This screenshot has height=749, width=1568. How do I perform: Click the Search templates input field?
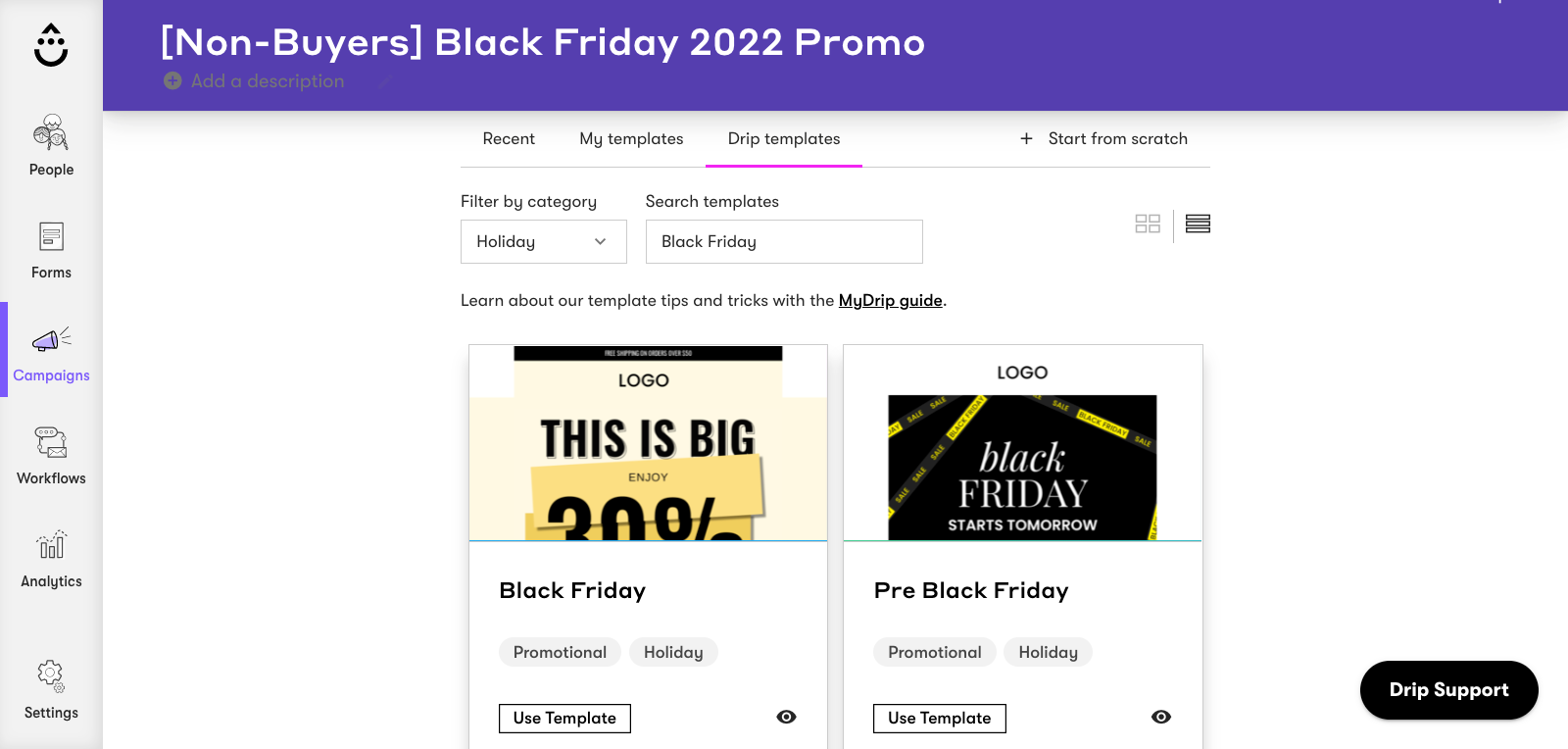[x=784, y=241]
